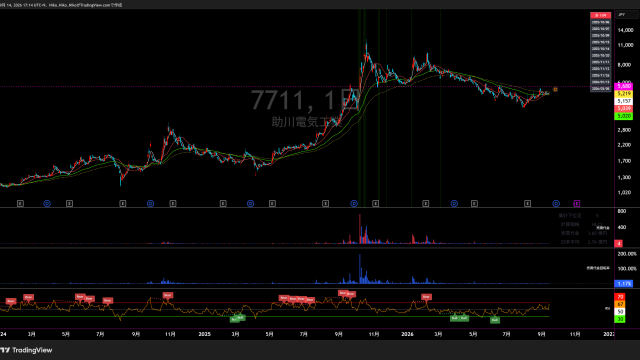This screenshot has height=360, width=640.
Task: Select the green Bull label near June 2026
Action: [495, 320]
